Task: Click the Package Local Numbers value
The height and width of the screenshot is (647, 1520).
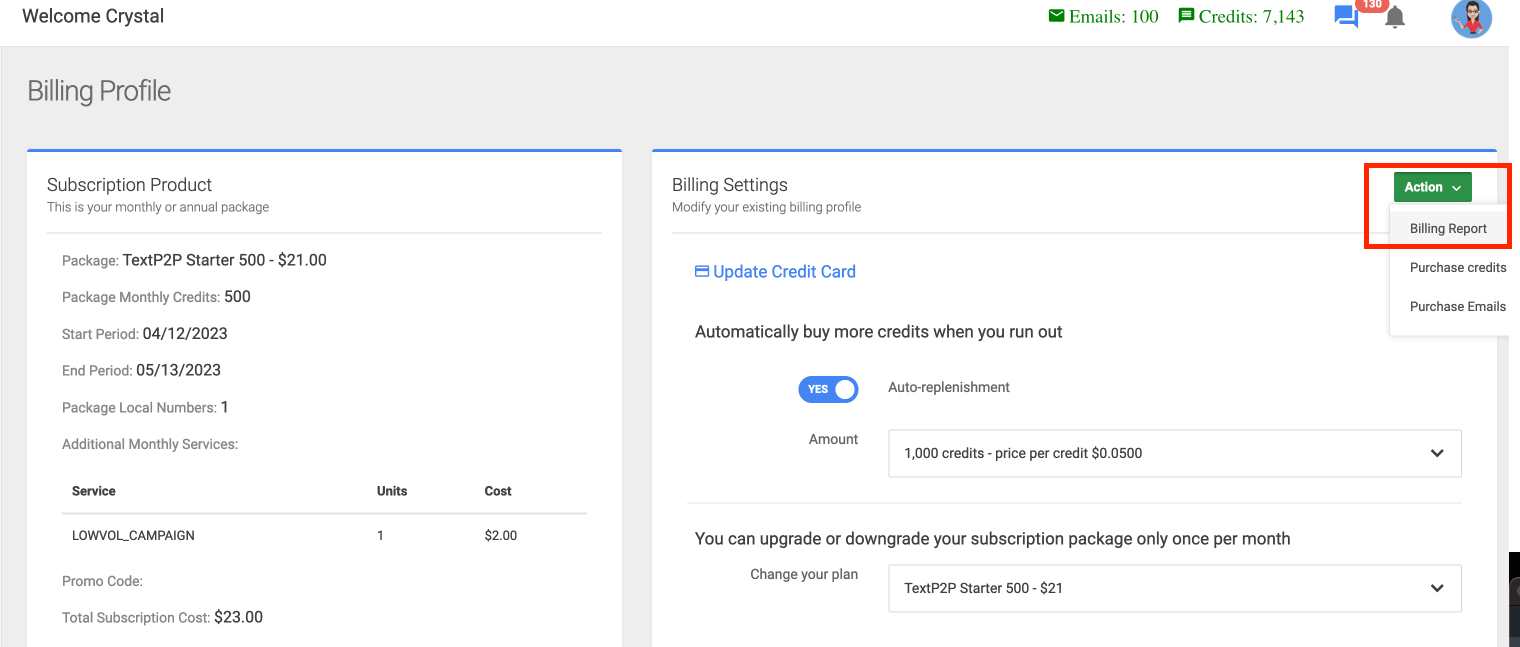Action: tap(225, 407)
